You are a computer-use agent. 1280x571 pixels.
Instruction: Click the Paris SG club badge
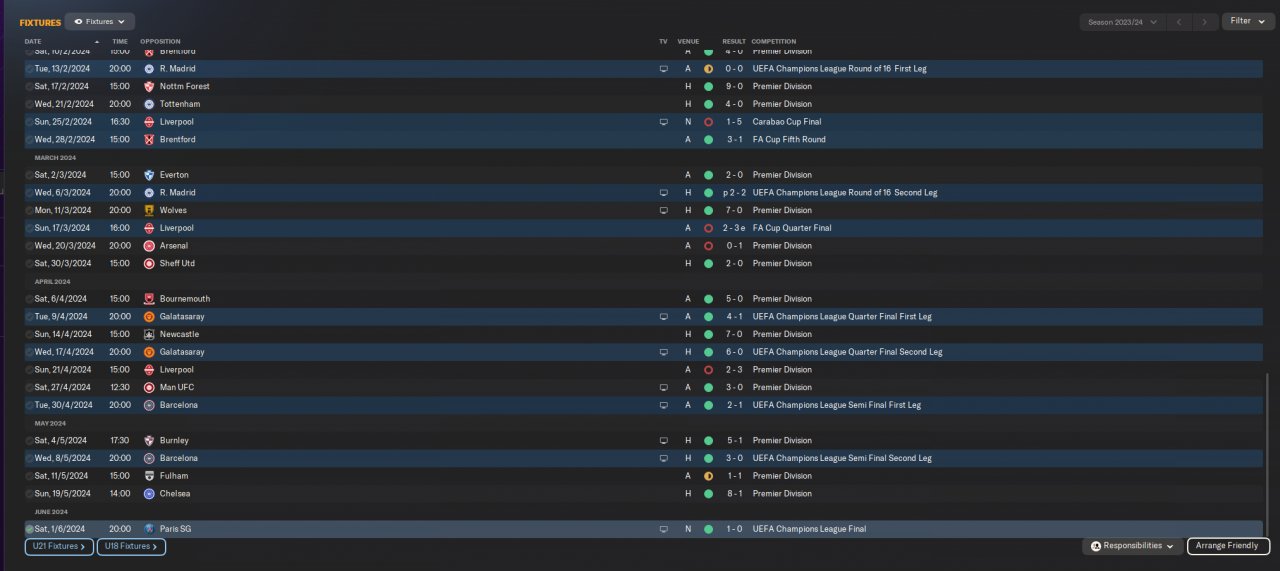[x=149, y=529]
